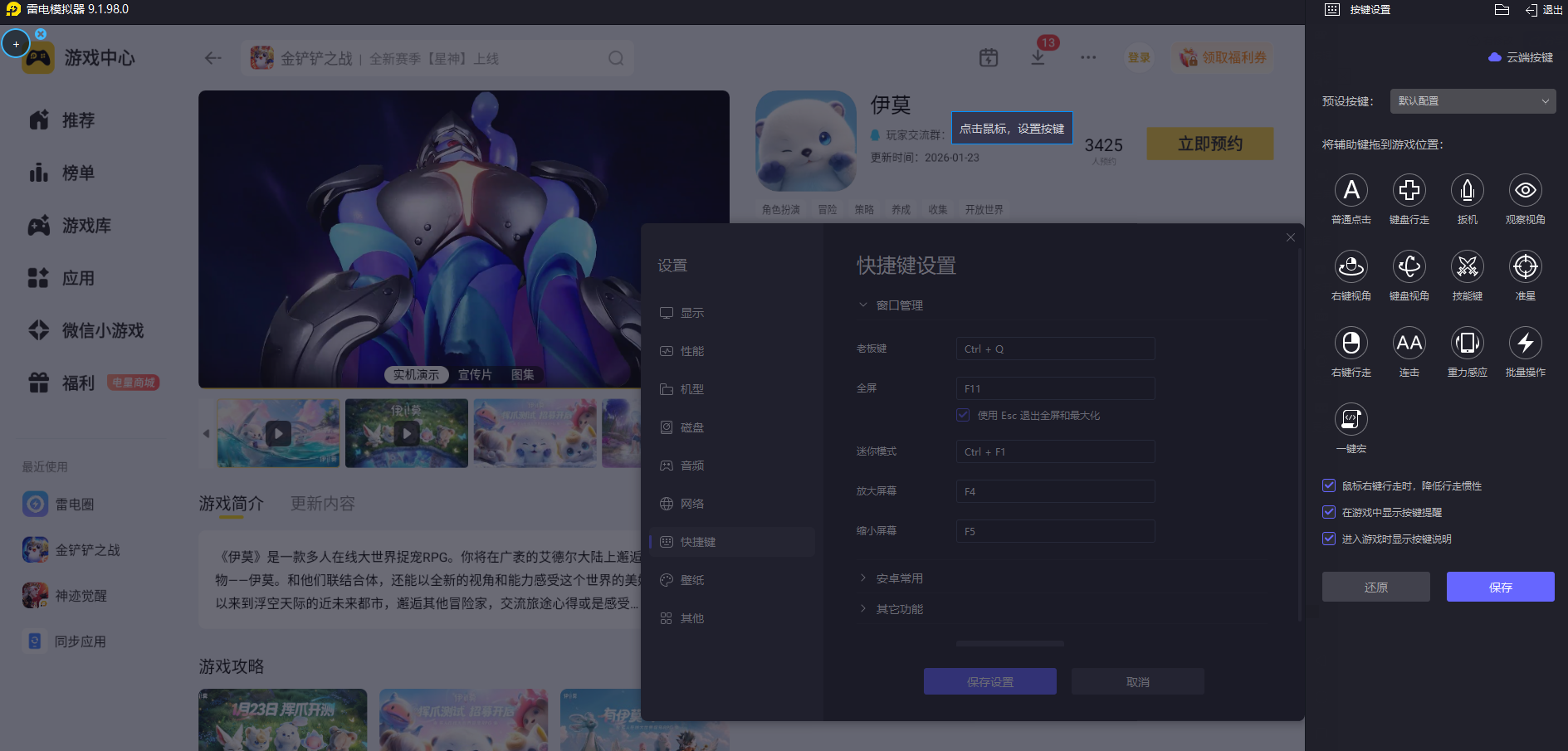Click 取消 in settings dialog
1568x751 pixels.
(1138, 681)
